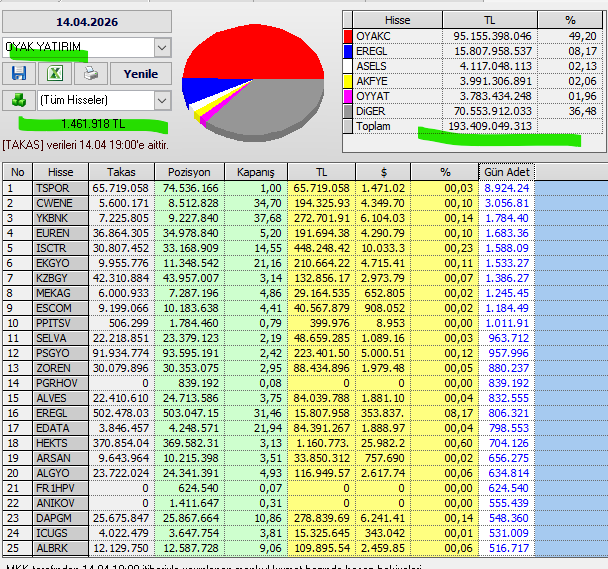Viewport: 608px width, 569px height.
Task: Select the PPITSV stock cell
Action: tap(60, 323)
